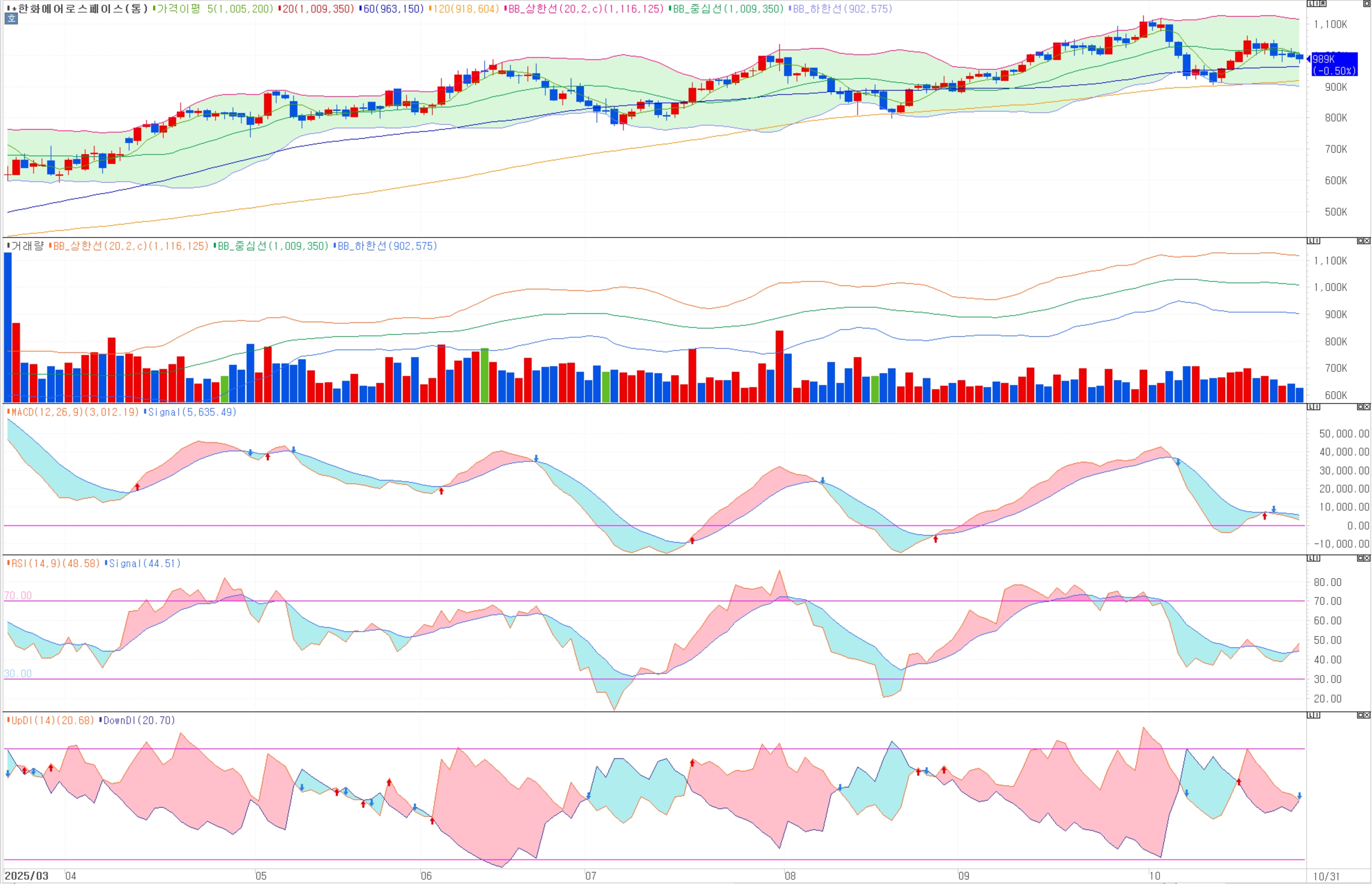Click the L button on price chart panel

click(x=1310, y=3)
